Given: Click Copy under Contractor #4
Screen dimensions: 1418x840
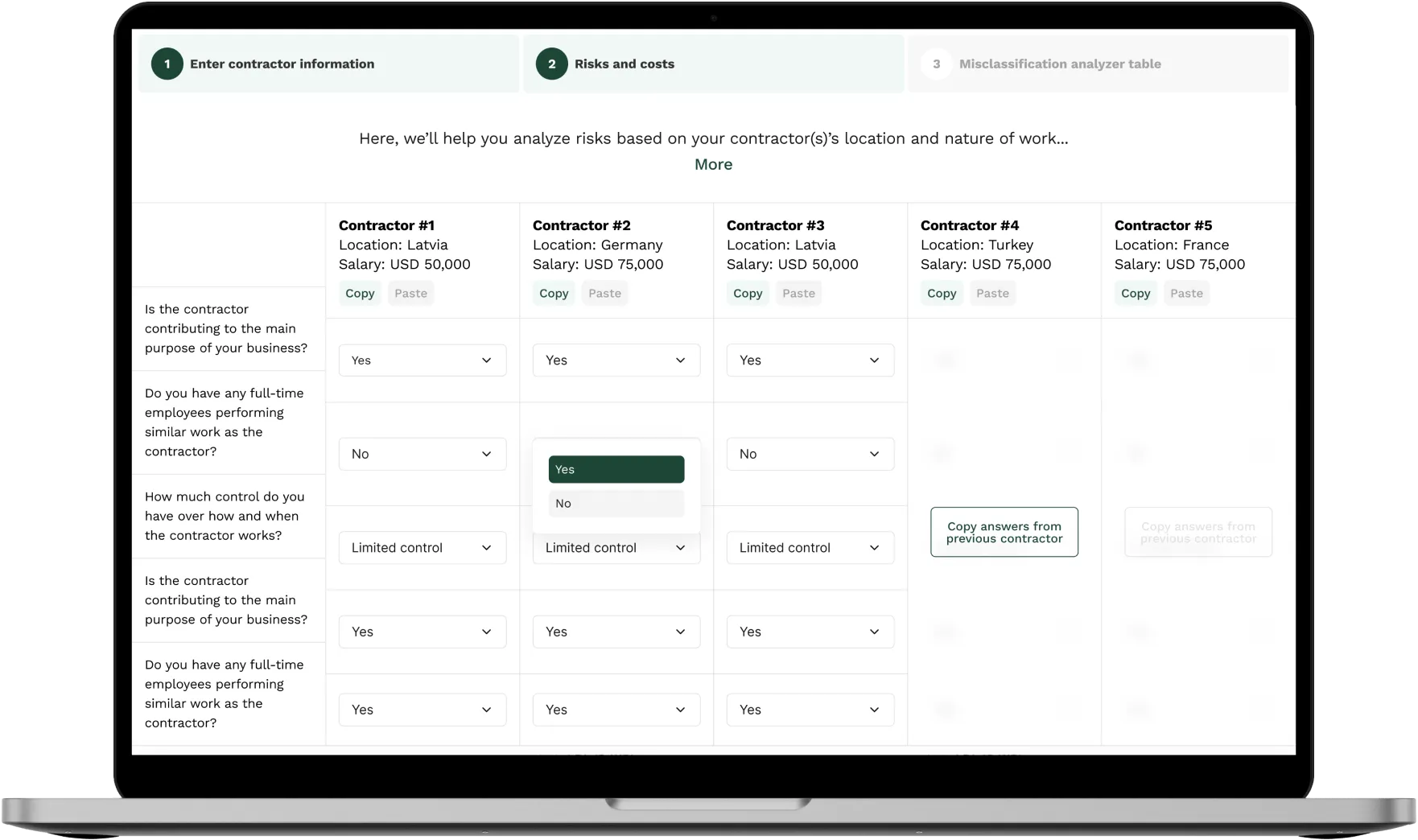Looking at the screenshot, I should click(941, 293).
